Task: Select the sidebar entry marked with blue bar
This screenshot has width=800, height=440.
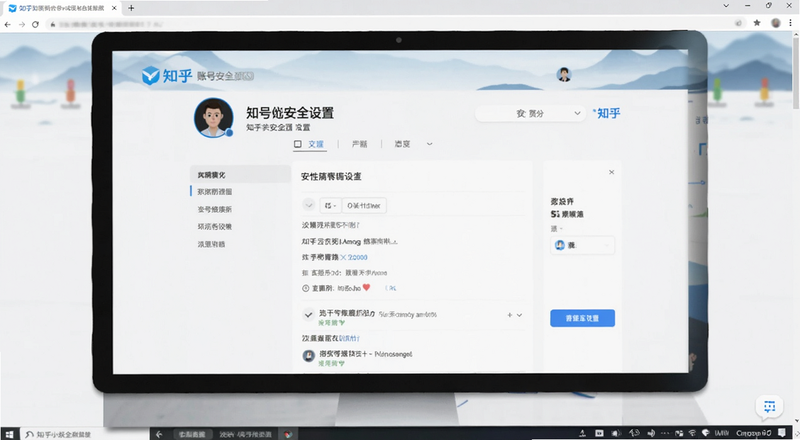Action: [x=215, y=191]
